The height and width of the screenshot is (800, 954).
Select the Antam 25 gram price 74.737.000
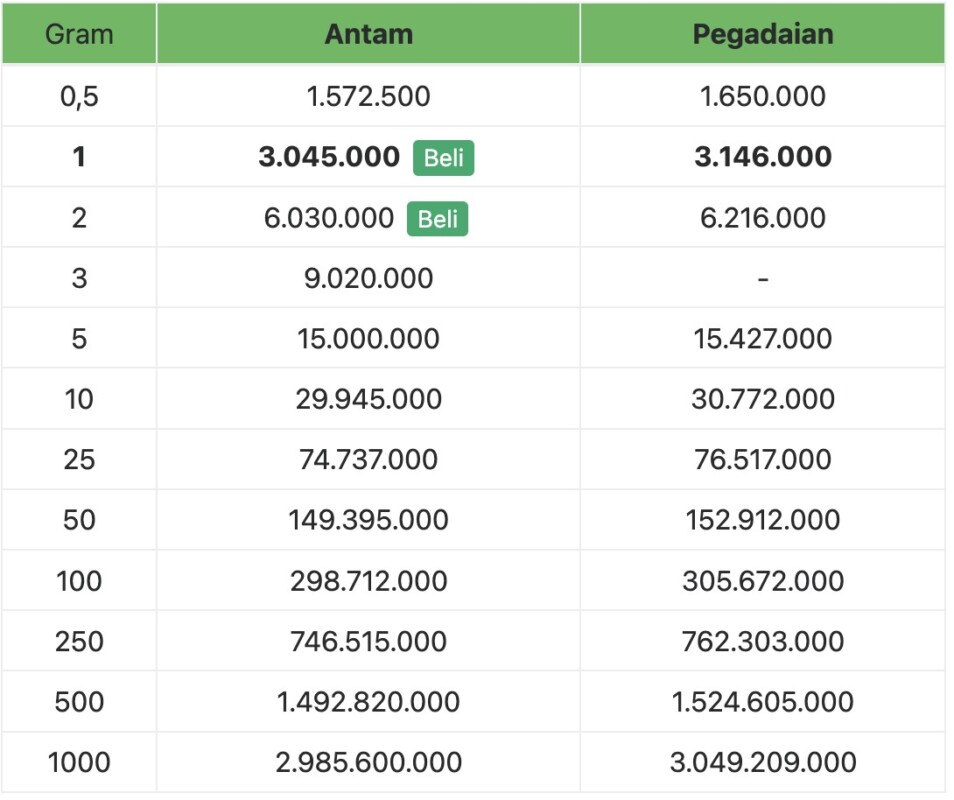click(368, 460)
